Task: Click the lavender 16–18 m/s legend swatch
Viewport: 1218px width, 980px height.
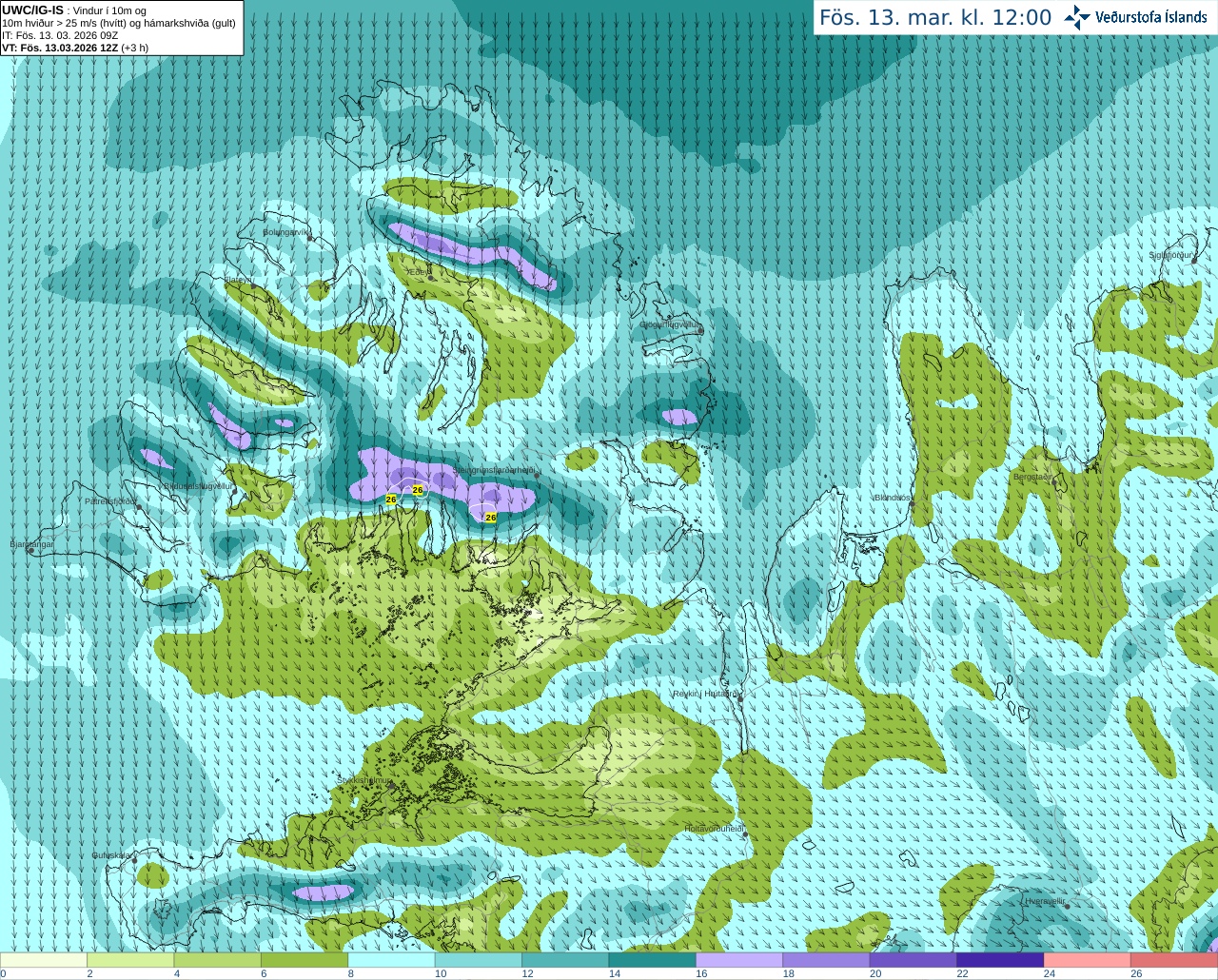Action: point(739,960)
